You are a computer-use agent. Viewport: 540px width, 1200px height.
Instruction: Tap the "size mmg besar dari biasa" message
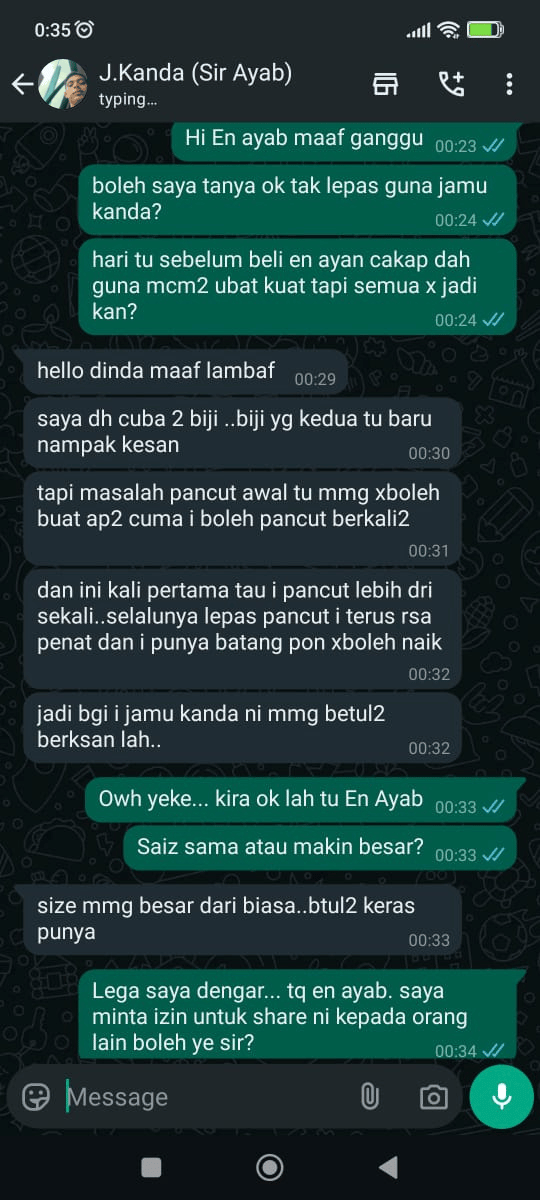(242, 920)
